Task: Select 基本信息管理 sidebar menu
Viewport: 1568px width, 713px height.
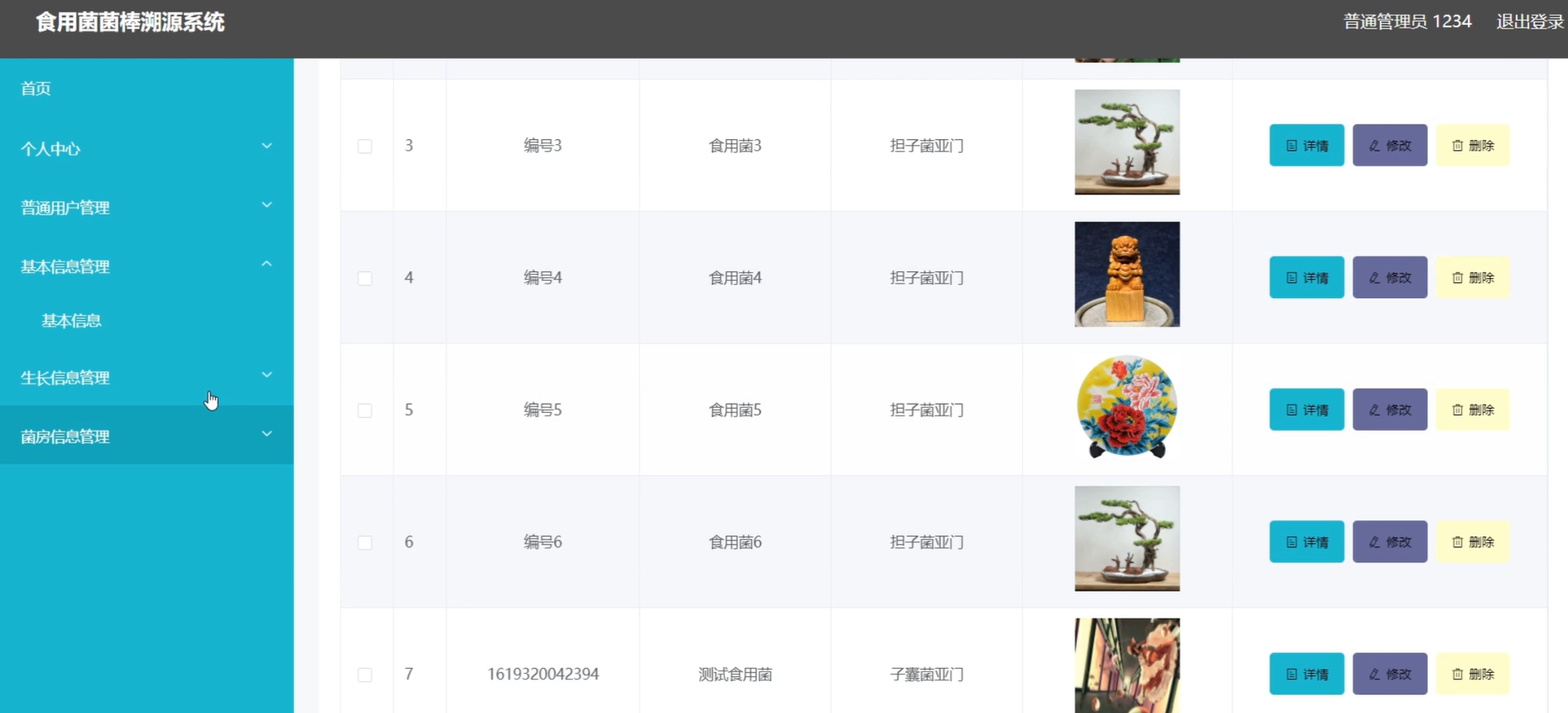Action: click(x=147, y=266)
